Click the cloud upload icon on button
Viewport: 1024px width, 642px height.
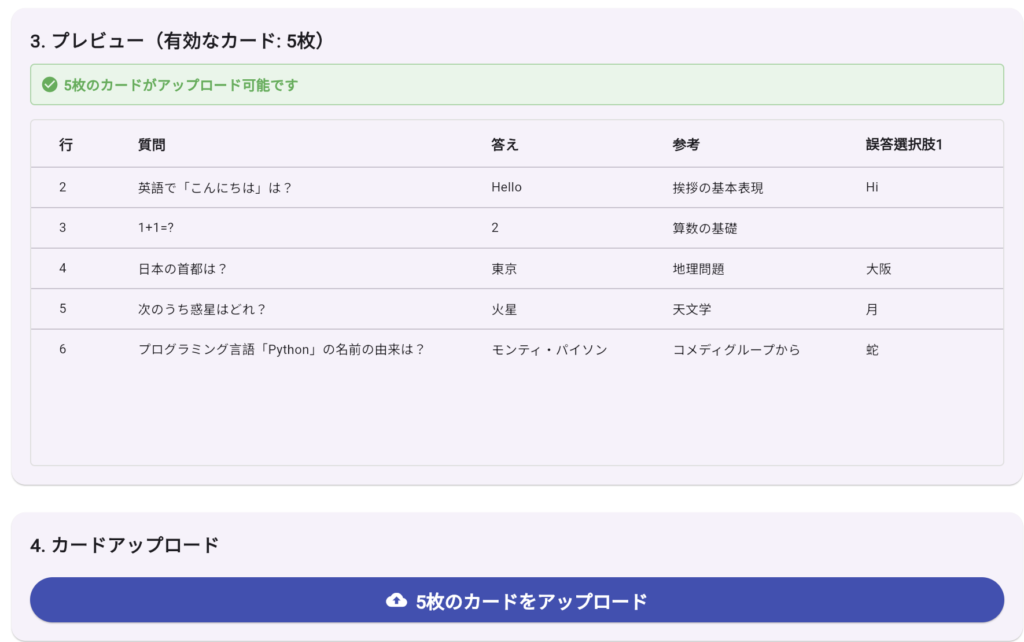396,600
